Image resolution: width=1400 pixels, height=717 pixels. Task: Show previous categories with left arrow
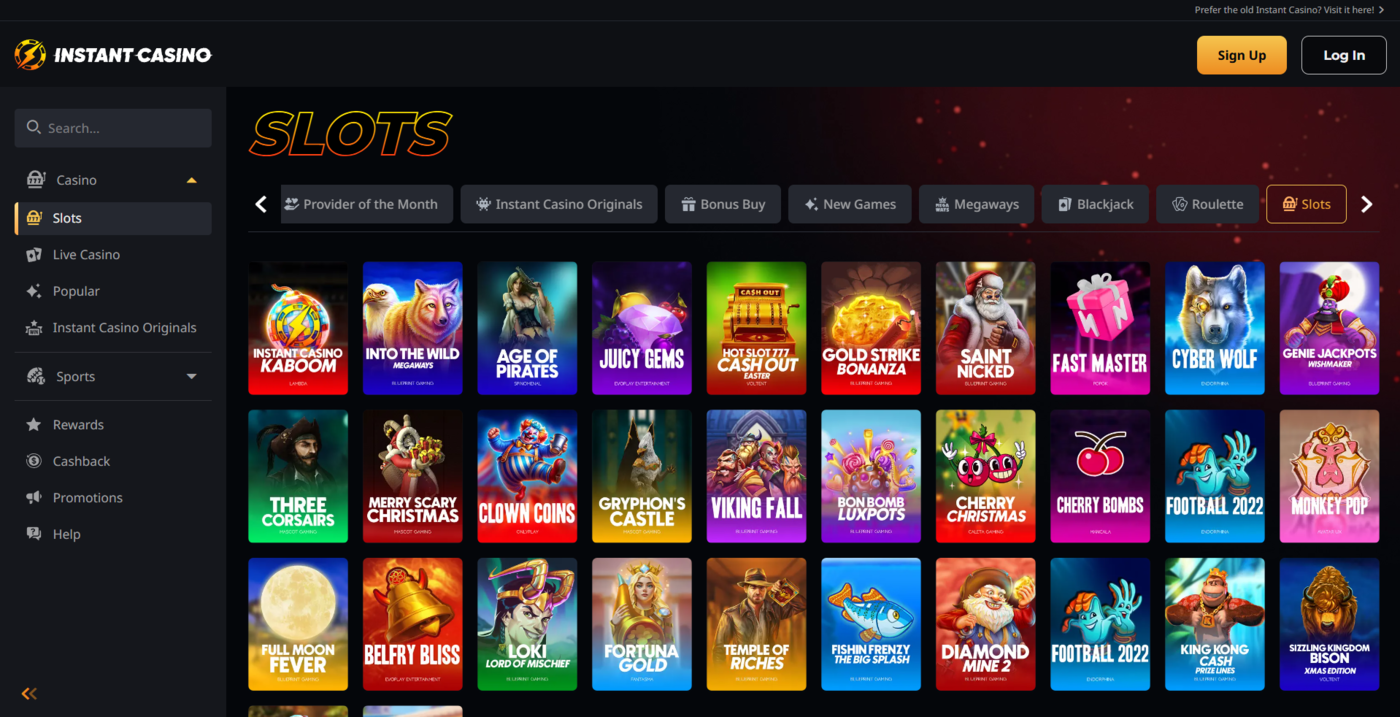point(261,204)
